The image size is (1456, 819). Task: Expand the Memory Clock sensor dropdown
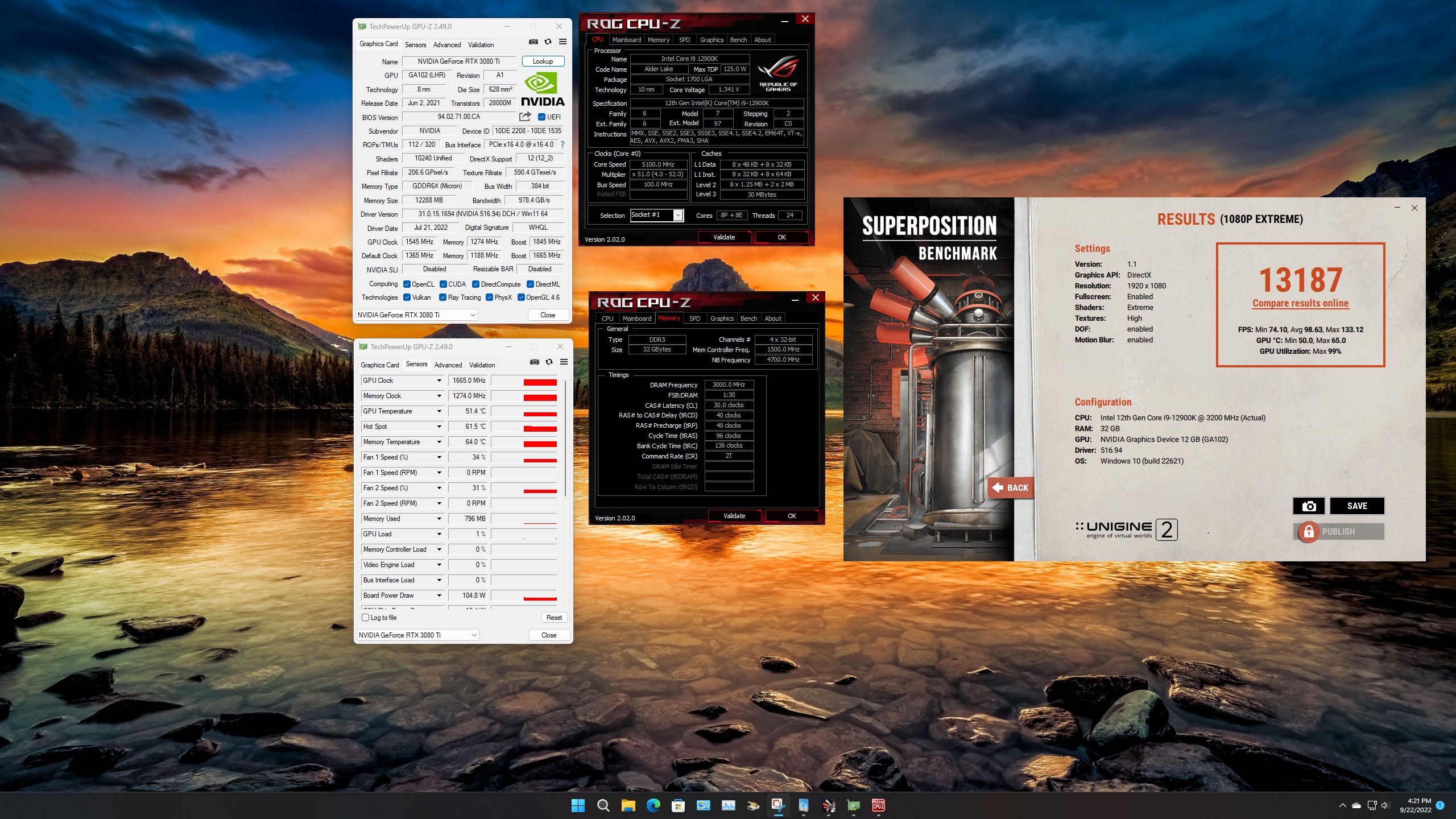(x=439, y=396)
